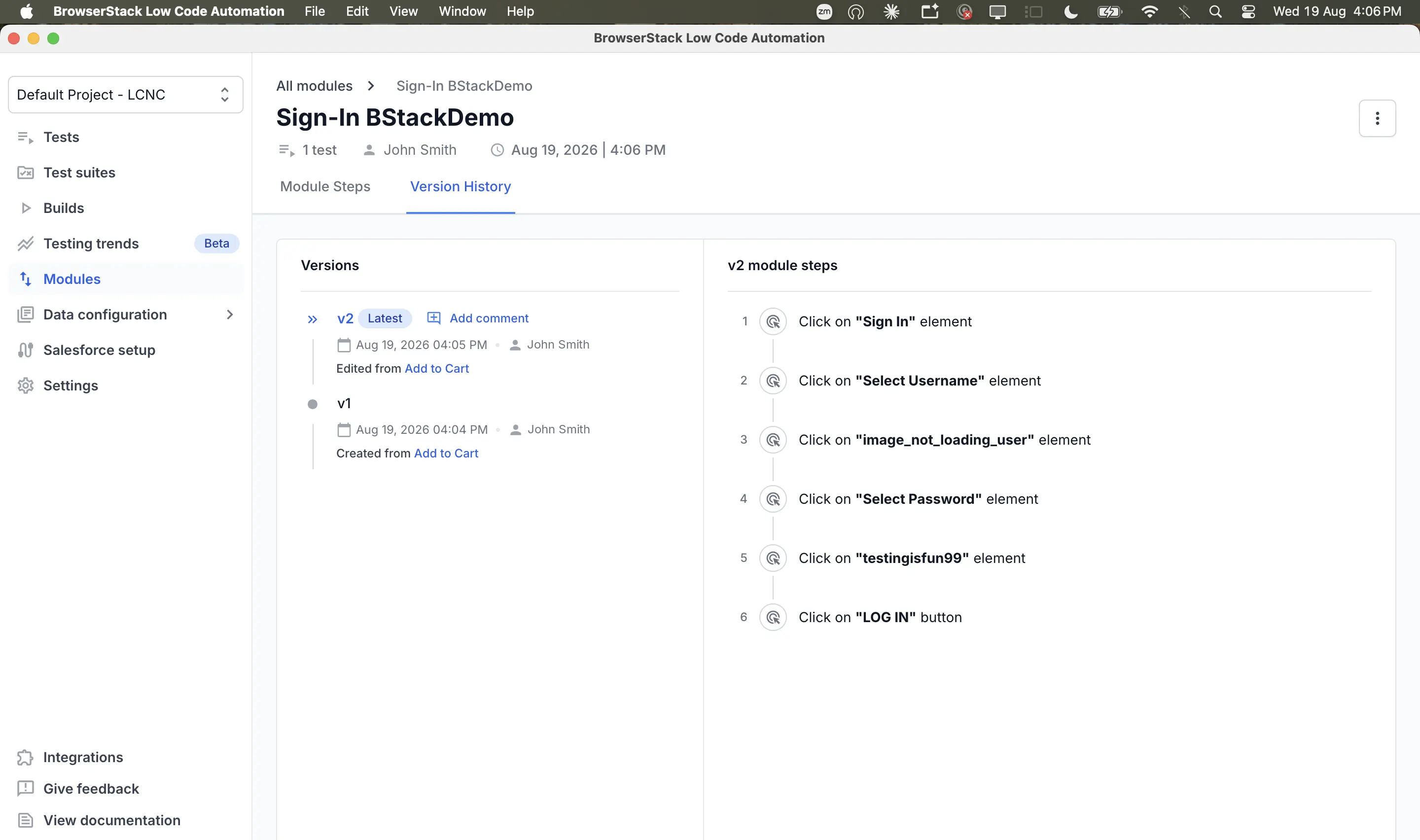Viewport: 1420px width, 840px height.
Task: Click step 1 Sign In click icon
Action: coord(773,321)
